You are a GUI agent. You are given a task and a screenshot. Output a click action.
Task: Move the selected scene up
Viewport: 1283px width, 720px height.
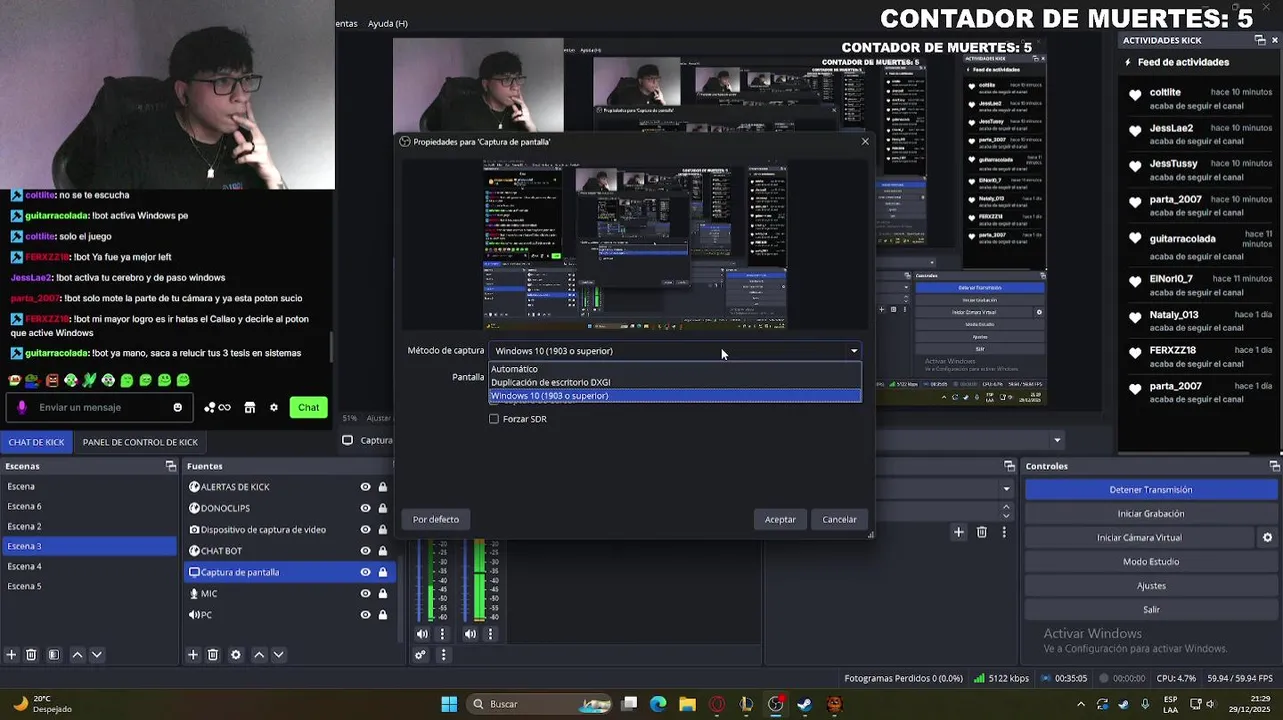point(77,655)
